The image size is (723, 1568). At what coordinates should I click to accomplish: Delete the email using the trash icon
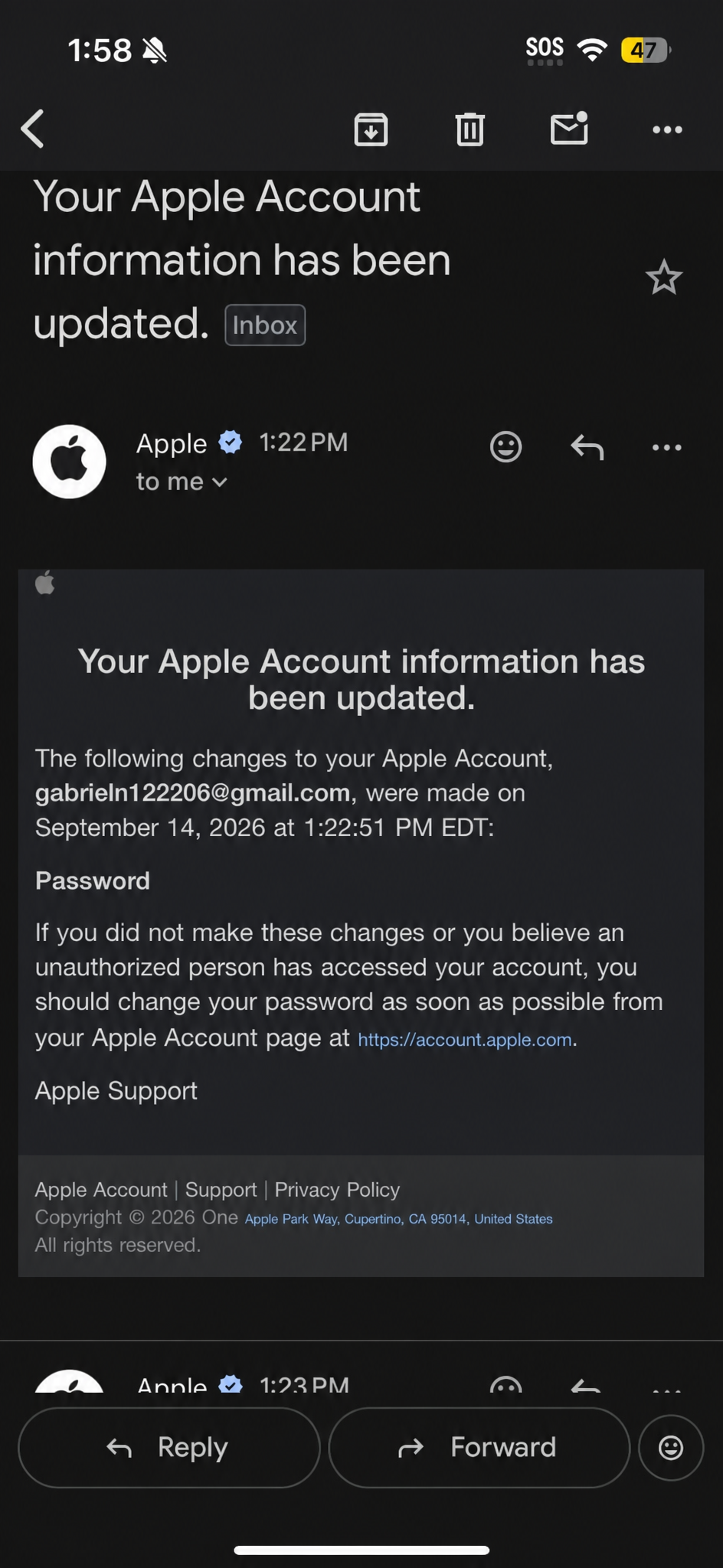[469, 129]
